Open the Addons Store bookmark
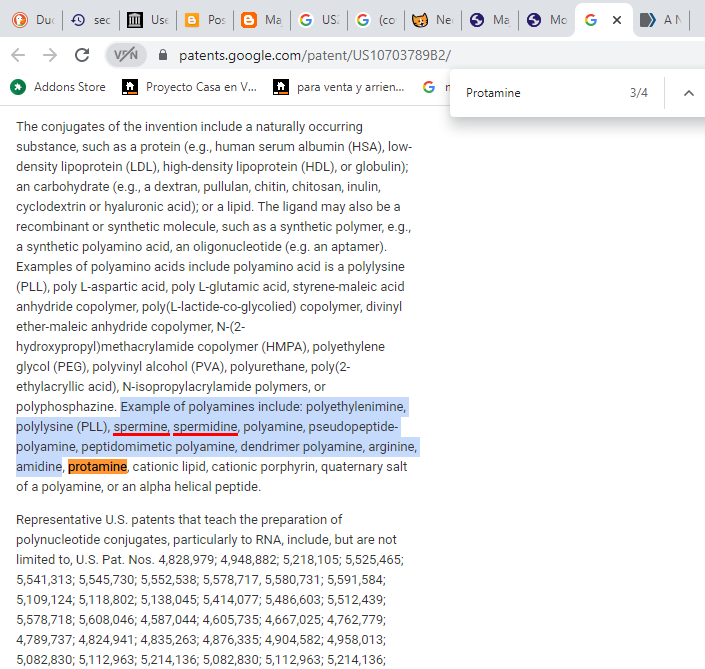Screen dimensions: 705x669 click(x=58, y=87)
